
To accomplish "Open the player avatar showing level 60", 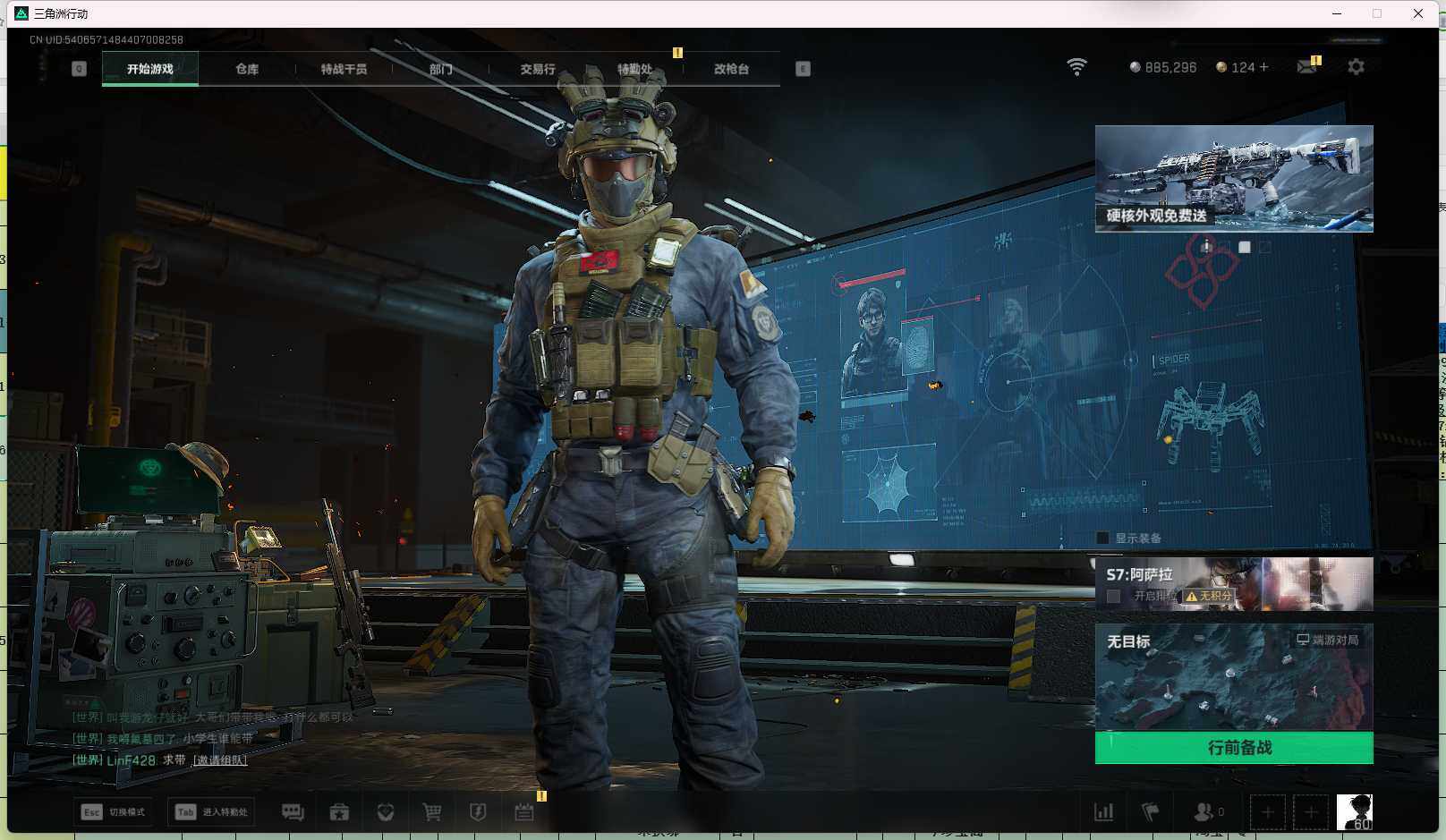I will (1355, 812).
